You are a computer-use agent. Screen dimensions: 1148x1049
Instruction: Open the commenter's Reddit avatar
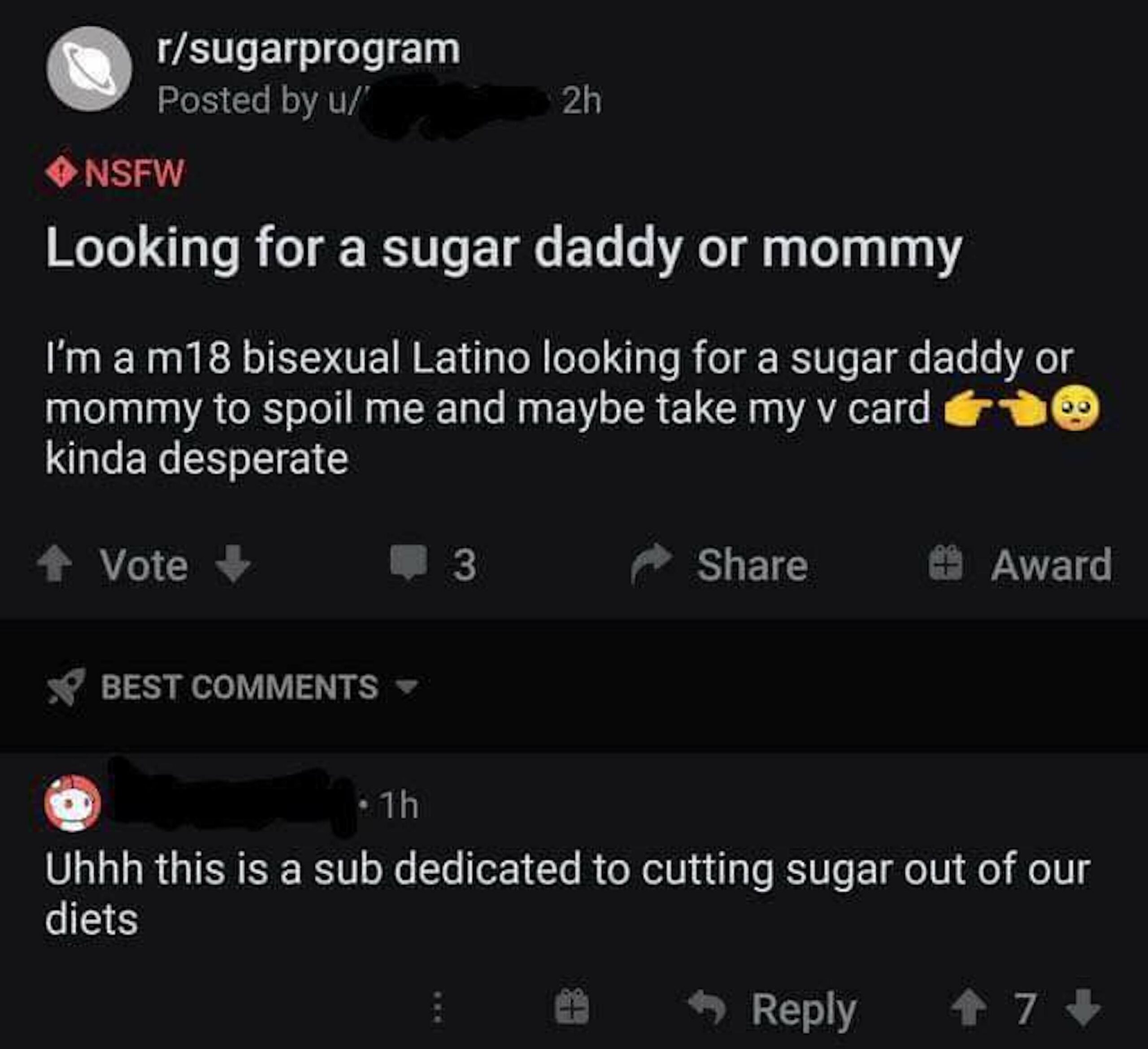[x=73, y=803]
